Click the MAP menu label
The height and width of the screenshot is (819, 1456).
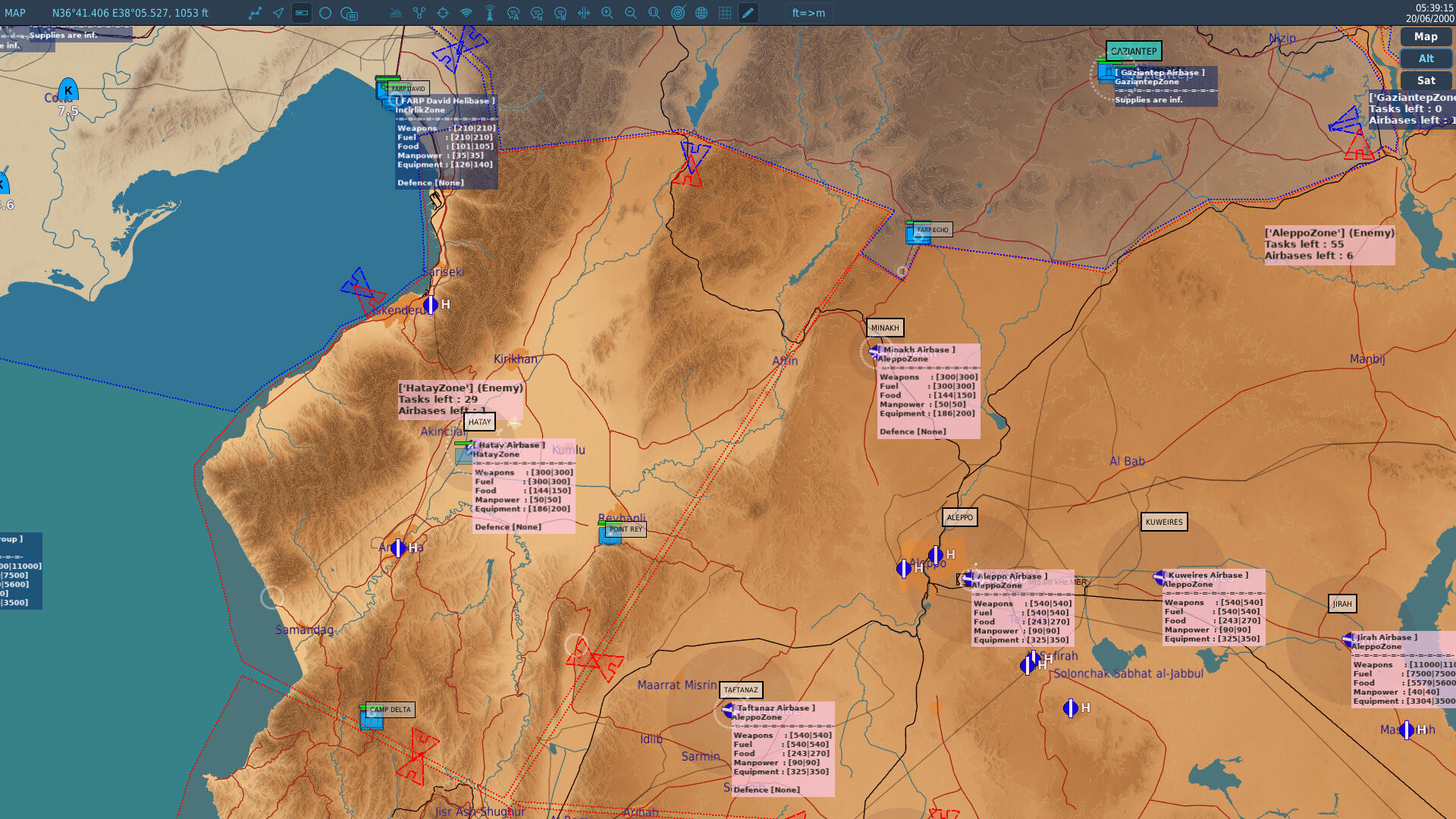pos(15,13)
